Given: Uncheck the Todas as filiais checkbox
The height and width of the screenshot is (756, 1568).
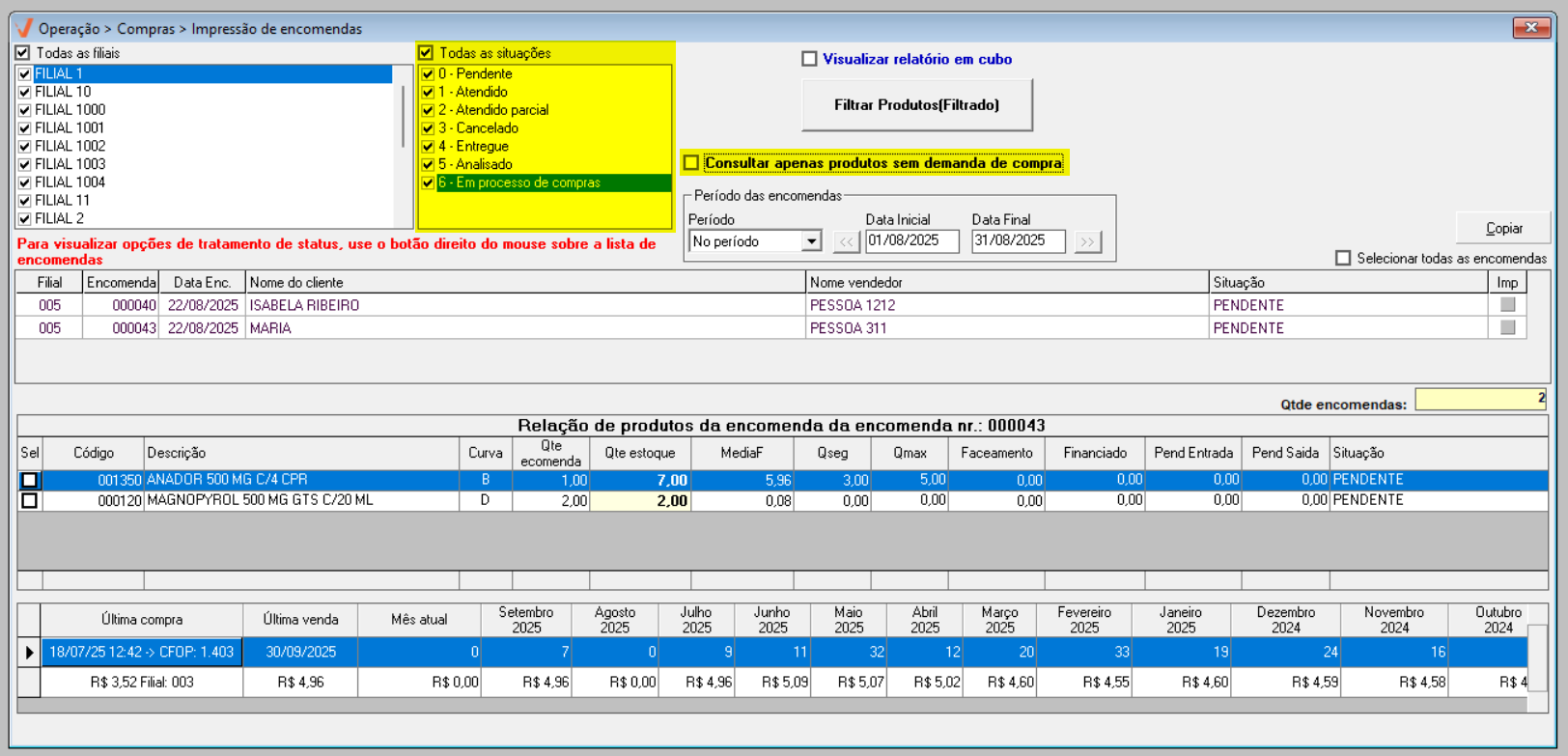Looking at the screenshot, I should [x=23, y=53].
